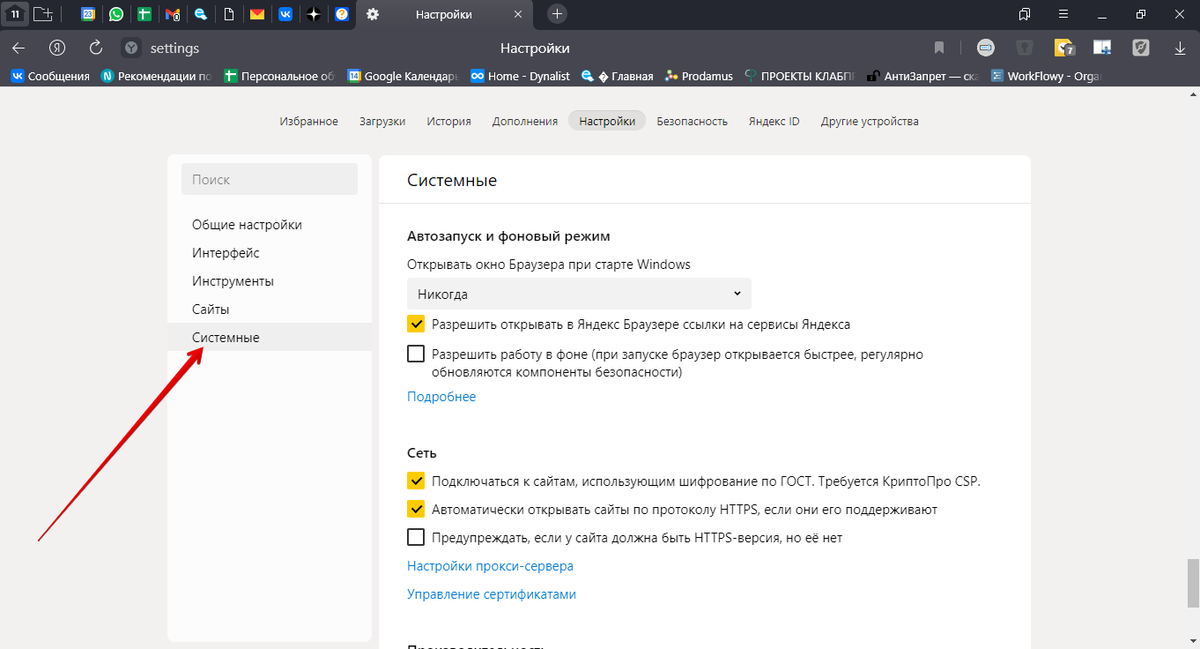This screenshot has height=649, width=1200.
Task: Enable Разрешить работу в фоне checkbox
Action: pyautogui.click(x=416, y=353)
